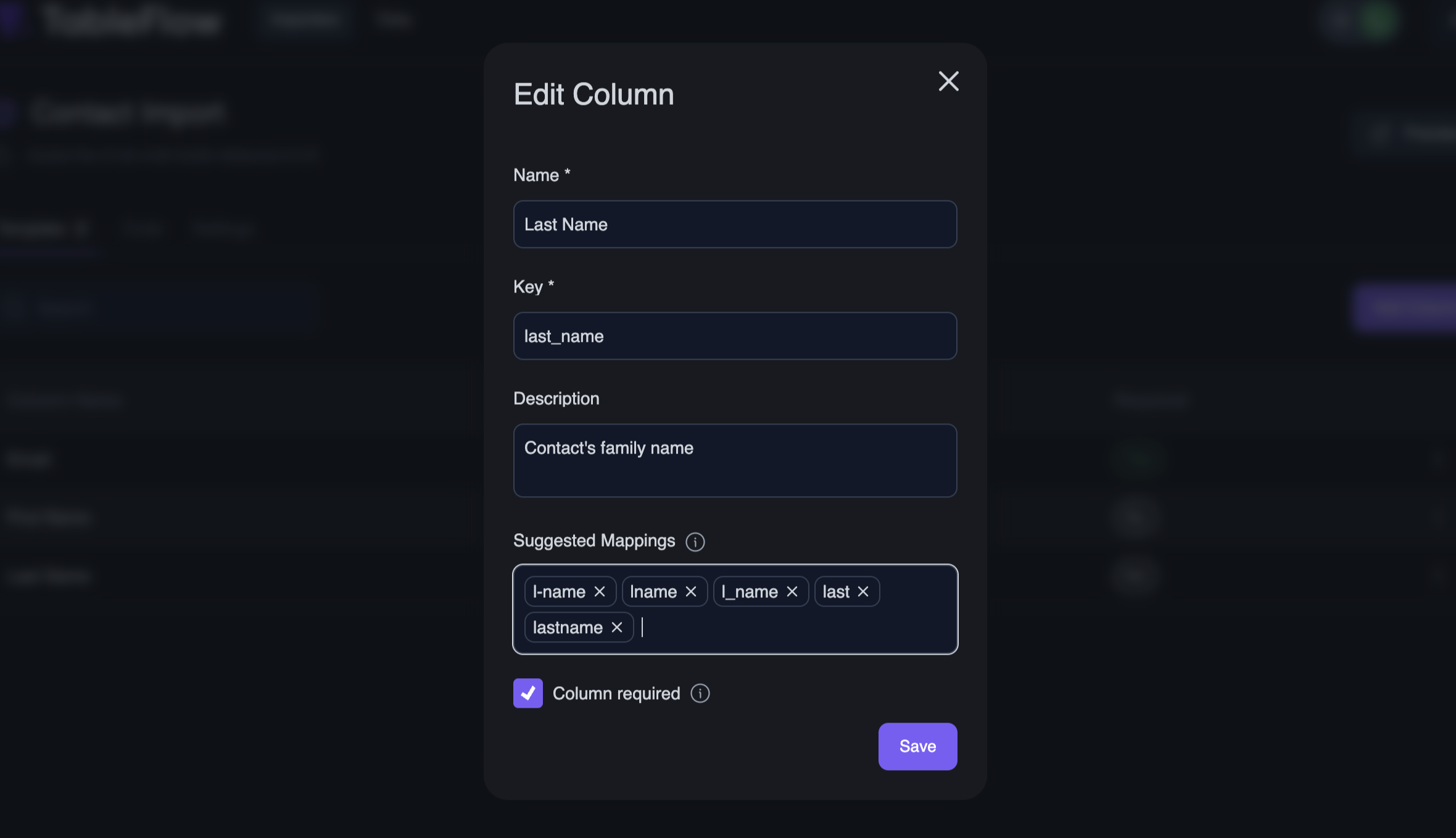The height and width of the screenshot is (838, 1456).
Task: Remove the lname mapping tag
Action: 691,592
